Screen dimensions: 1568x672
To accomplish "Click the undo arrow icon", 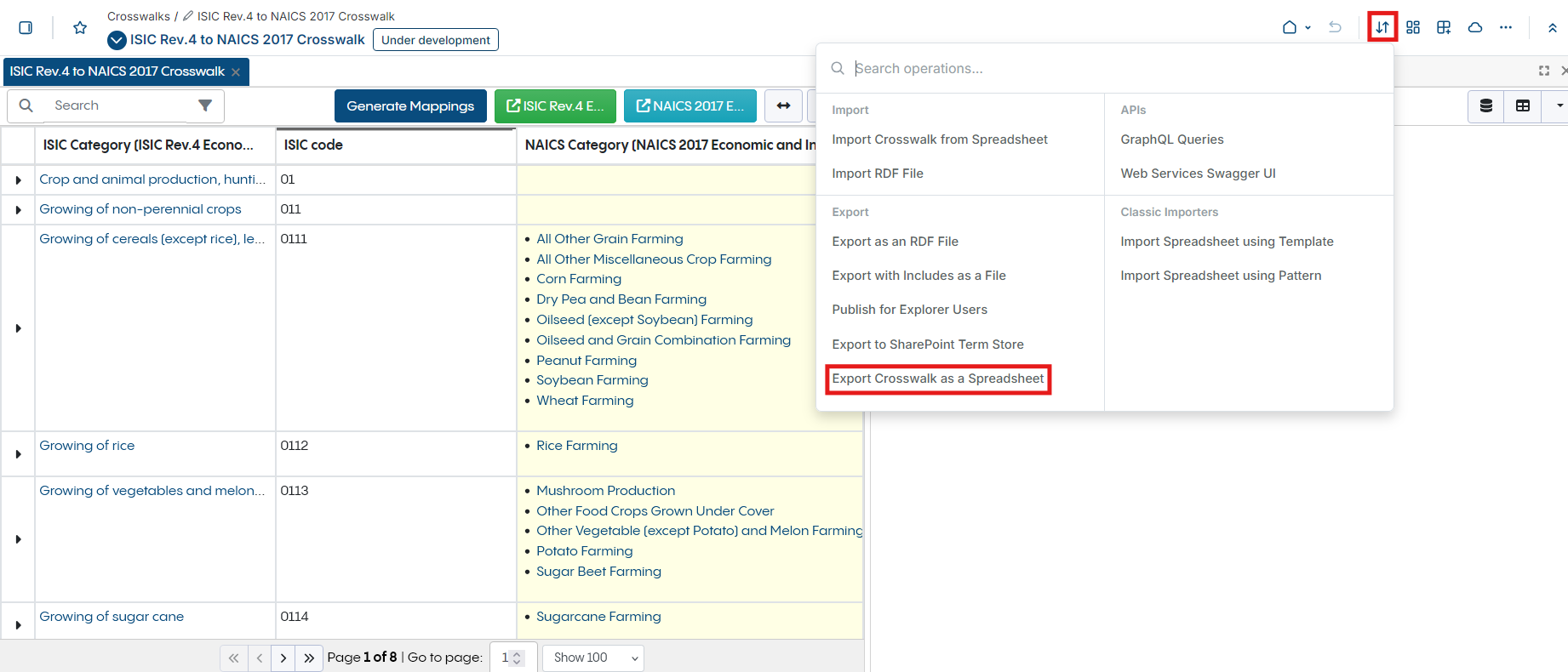I will (x=1335, y=28).
